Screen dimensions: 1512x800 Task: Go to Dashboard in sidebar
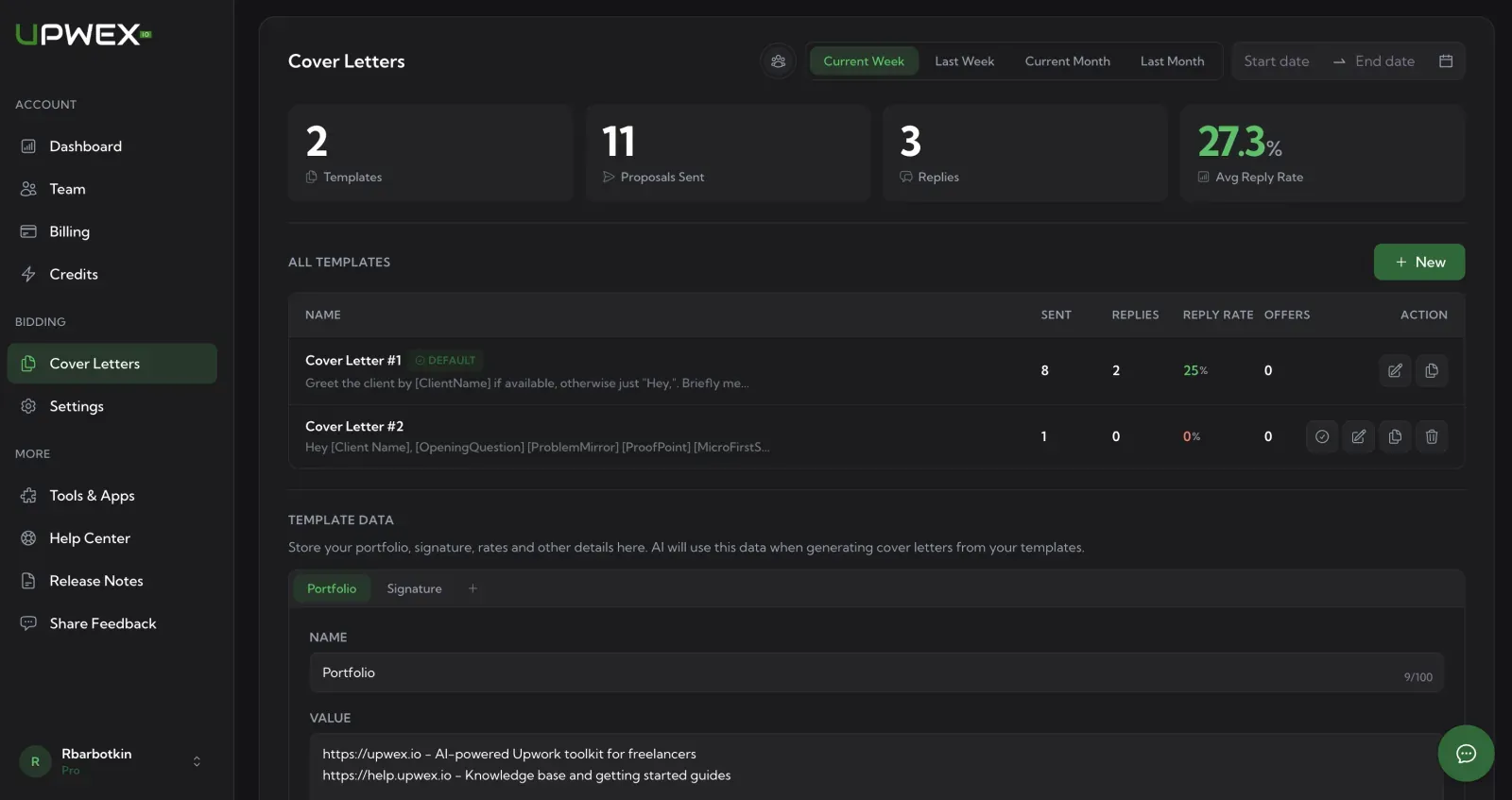coord(112,146)
